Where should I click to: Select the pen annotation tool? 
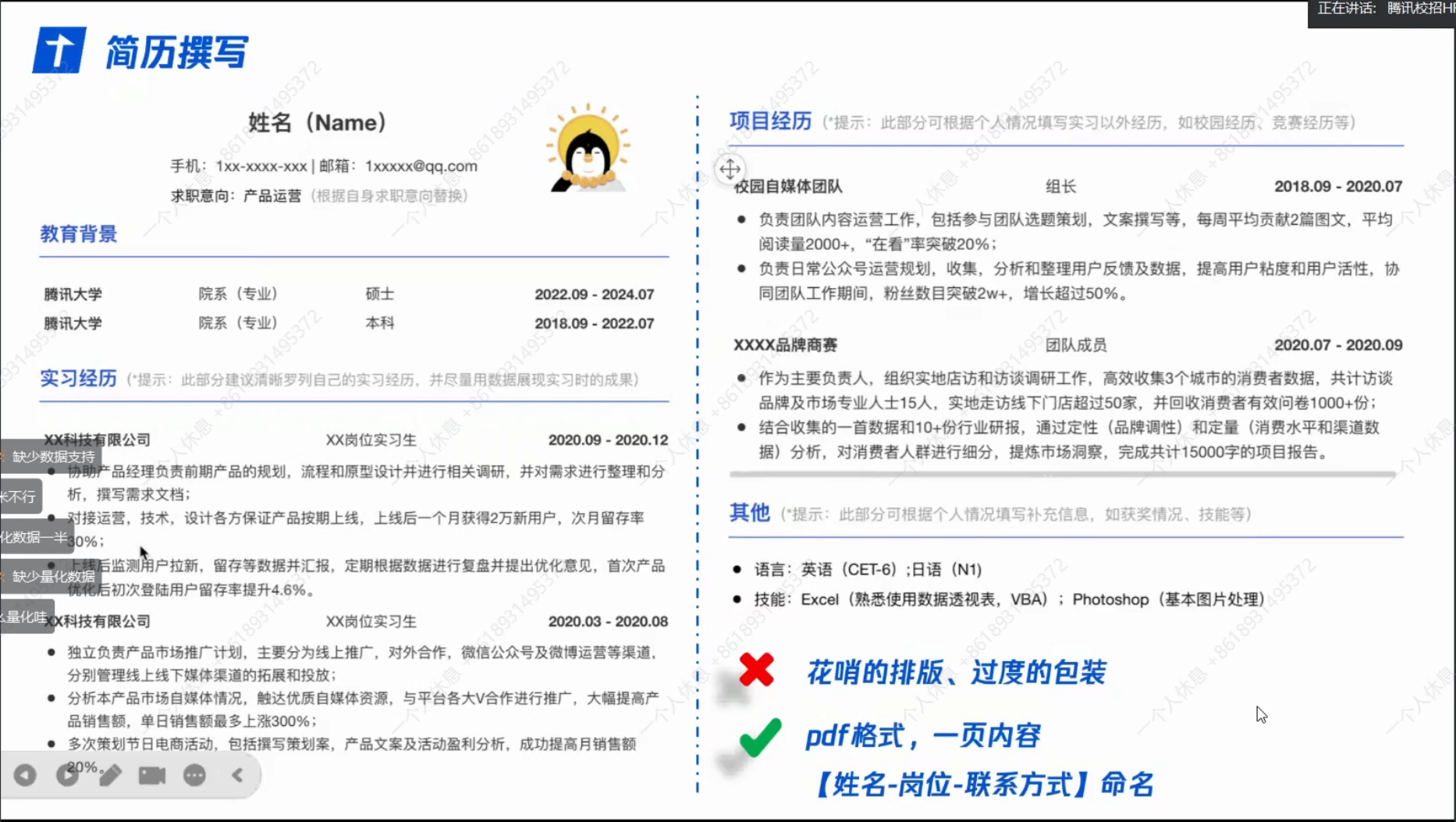(x=110, y=775)
